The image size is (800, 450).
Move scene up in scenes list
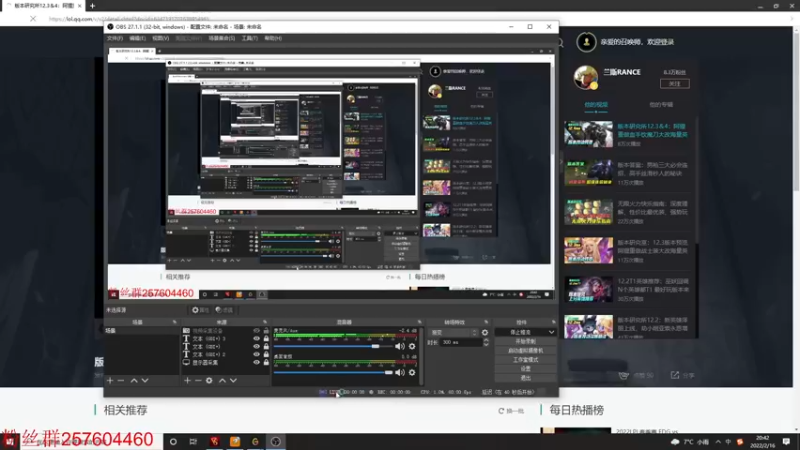point(134,381)
